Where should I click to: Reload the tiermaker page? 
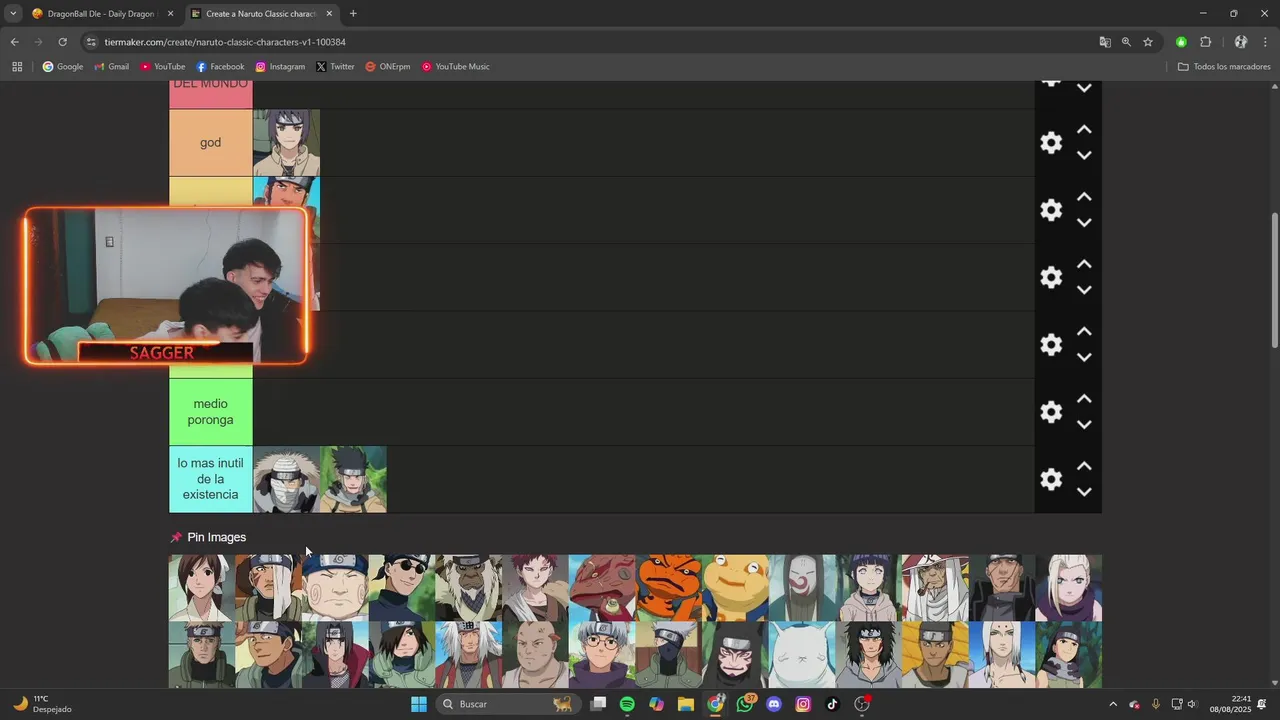62,42
